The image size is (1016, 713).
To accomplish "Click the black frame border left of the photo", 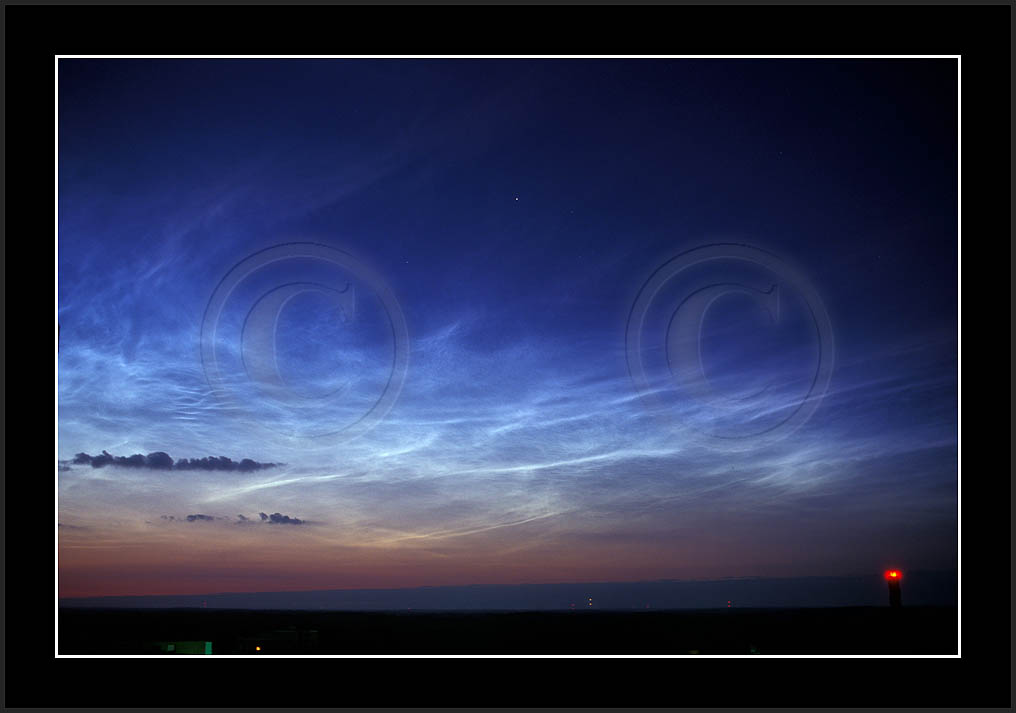I will coord(30,356).
